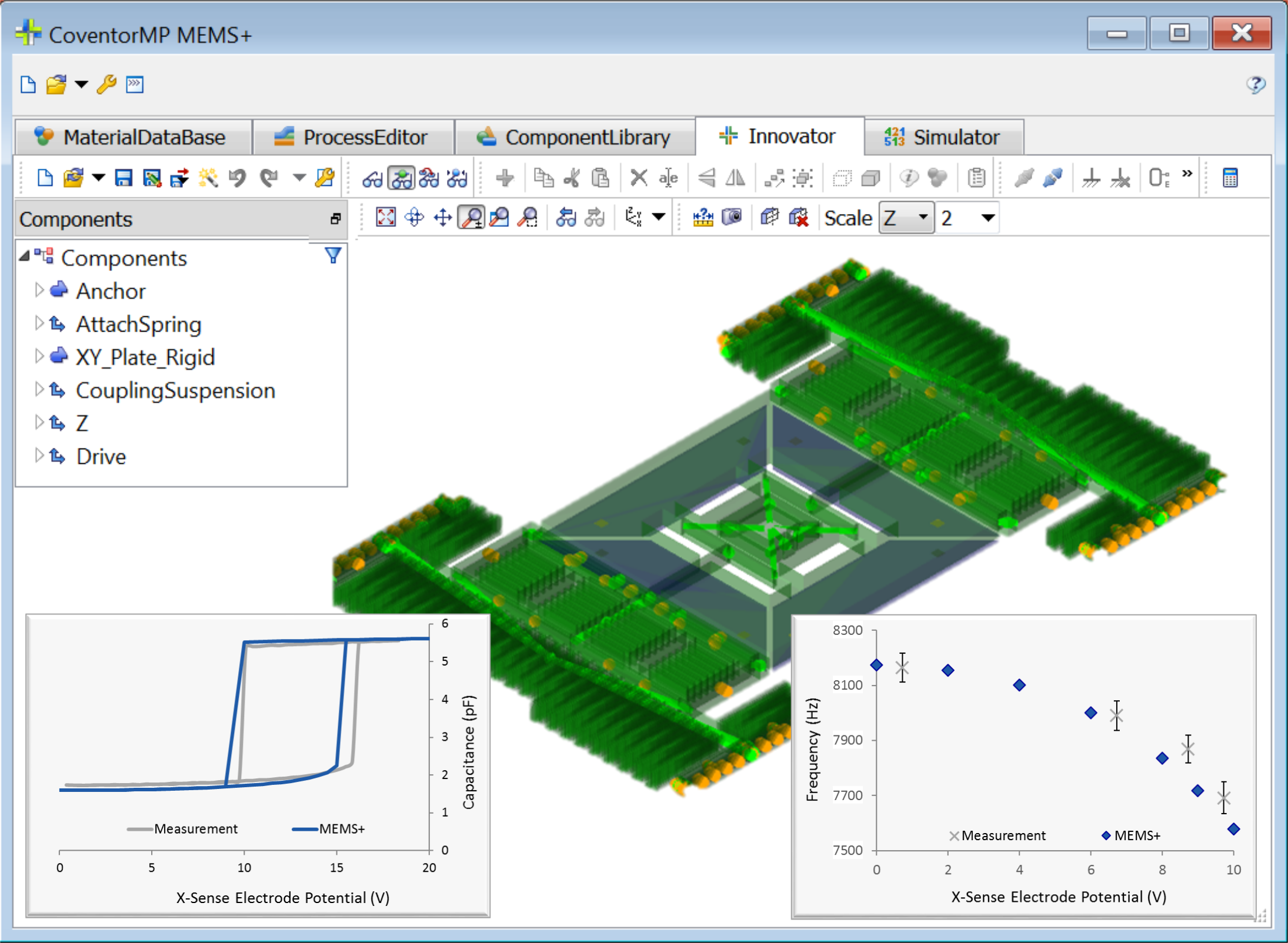Click the Rename text-cursor icon
1288x943 pixels.
tap(668, 178)
